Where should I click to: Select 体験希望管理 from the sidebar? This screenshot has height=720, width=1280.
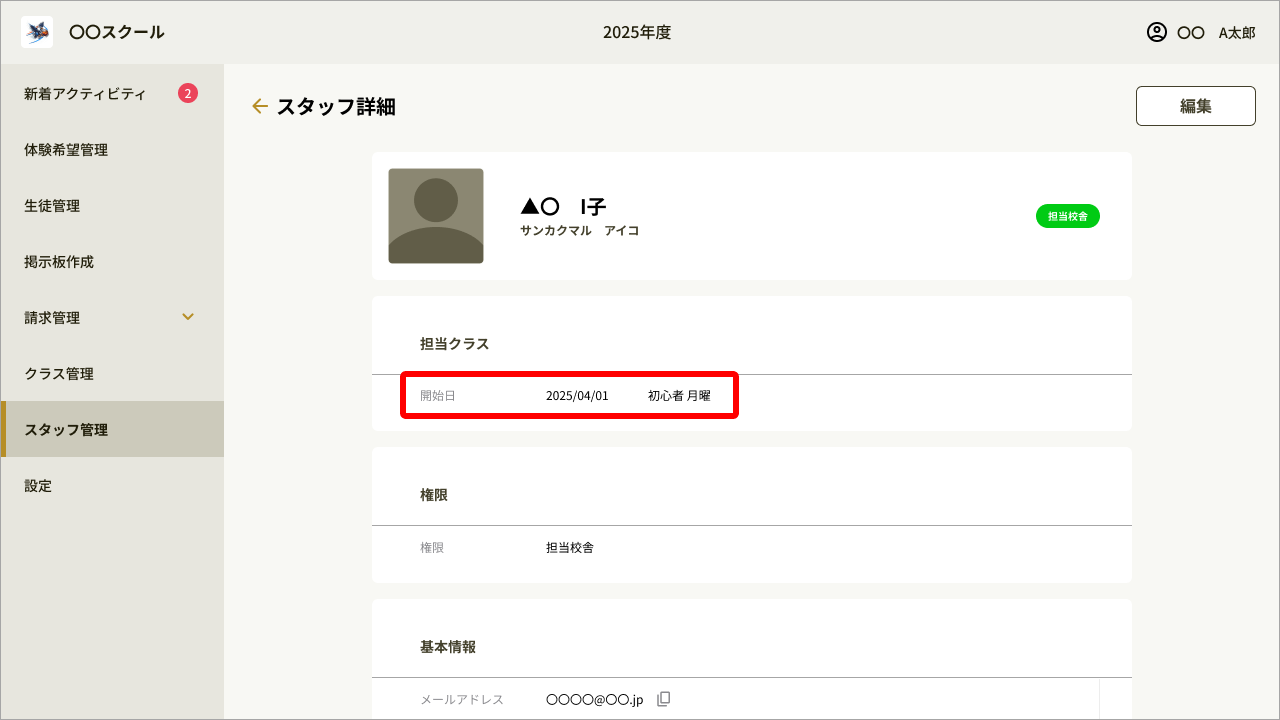pyautogui.click(x=66, y=150)
